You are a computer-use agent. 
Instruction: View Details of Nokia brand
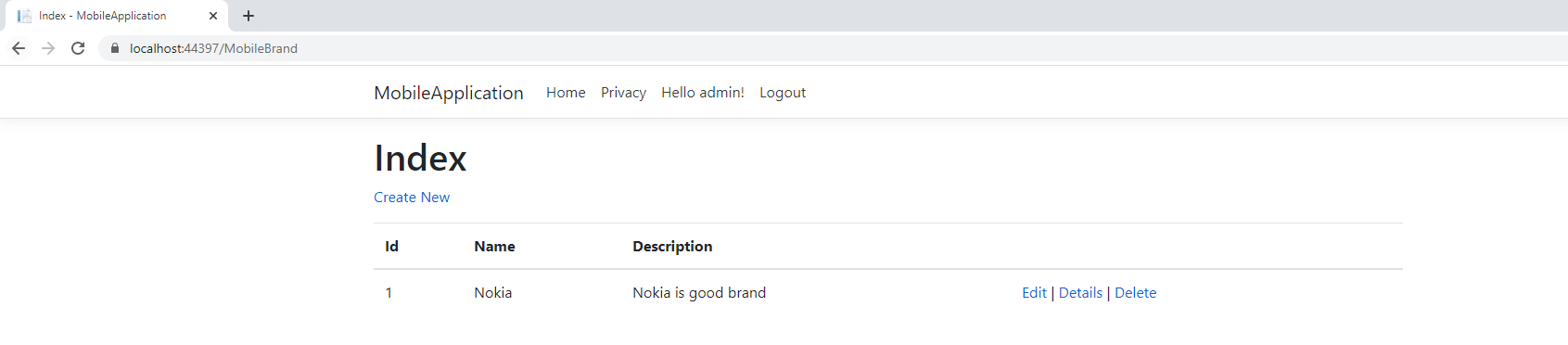1080,293
